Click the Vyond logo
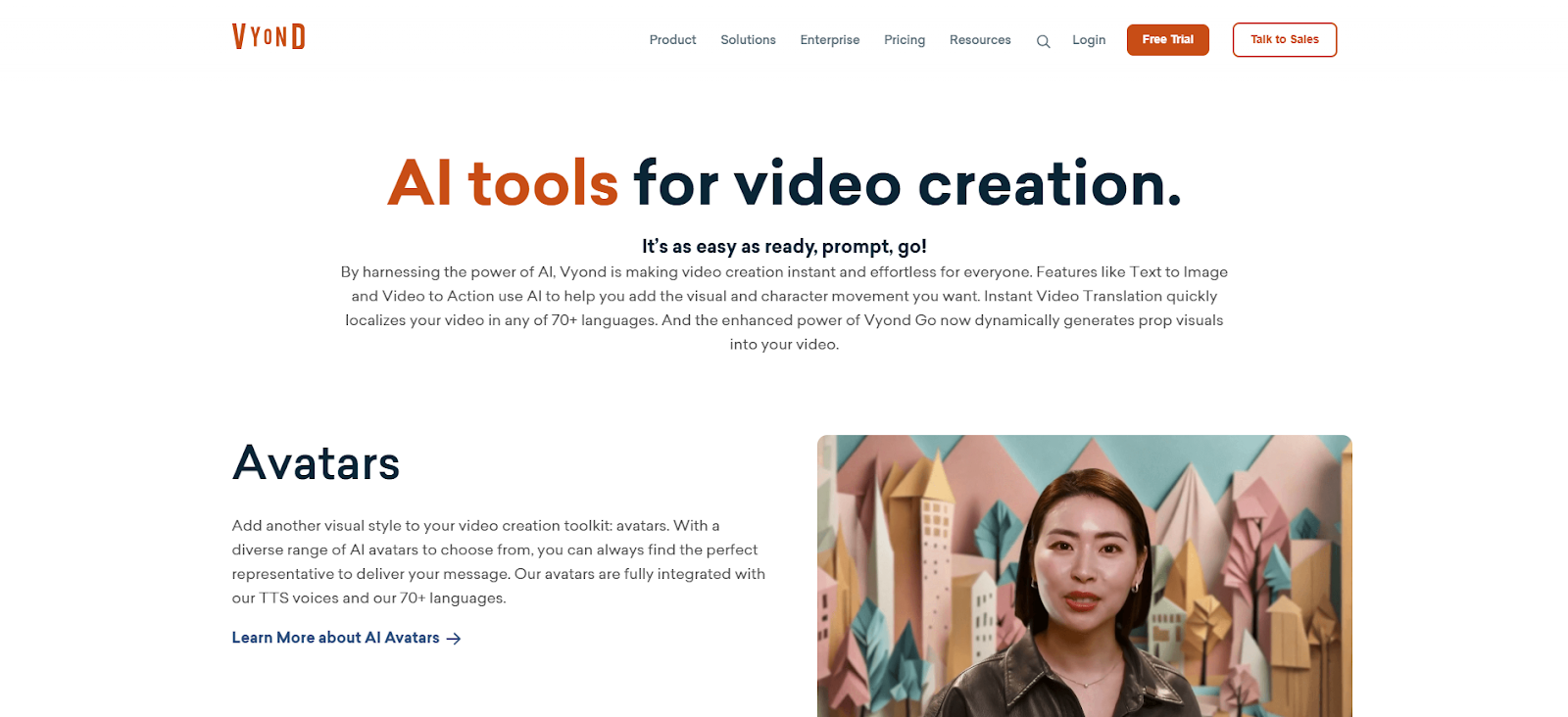 [269, 37]
